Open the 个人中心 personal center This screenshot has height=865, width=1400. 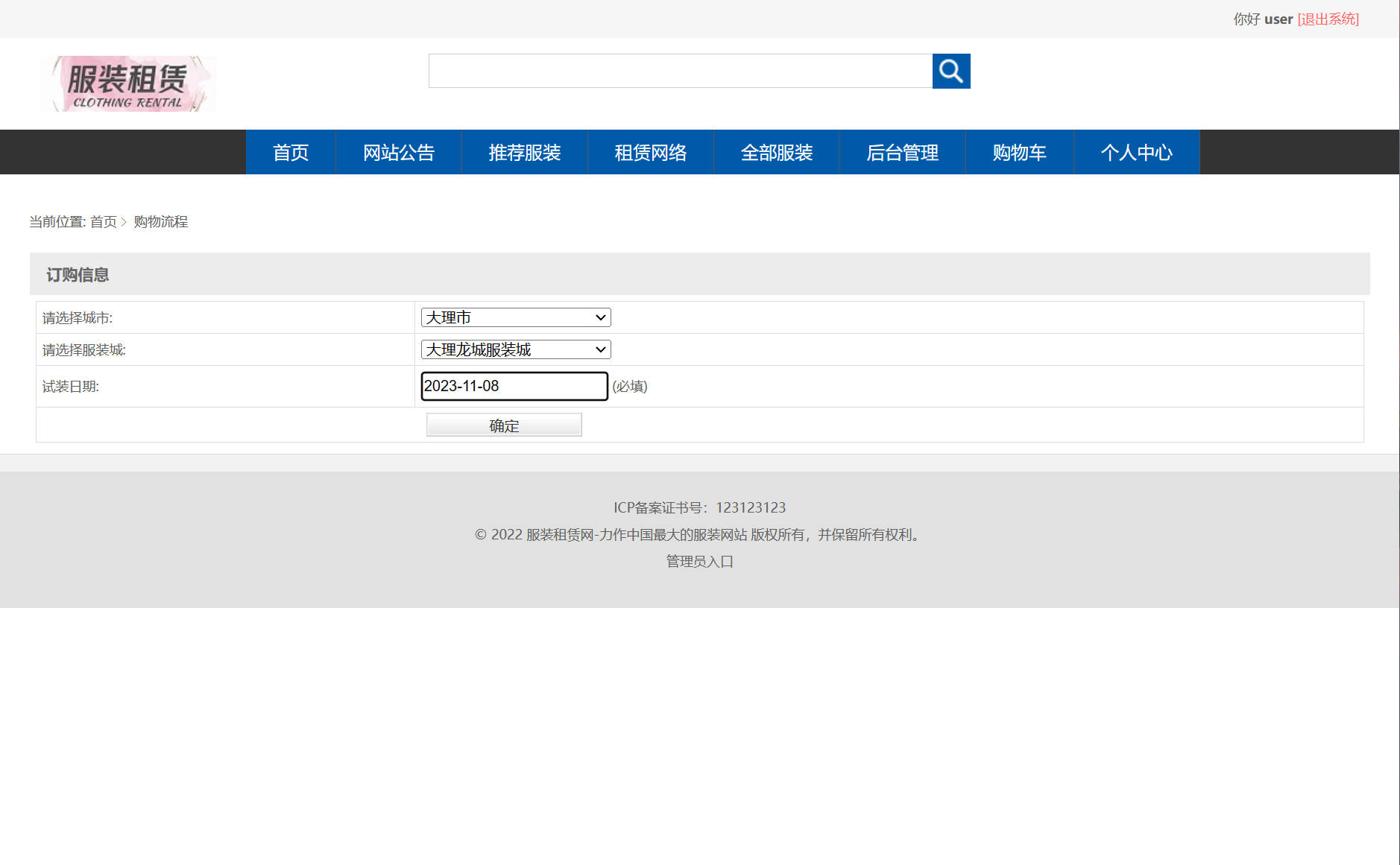[x=1136, y=152]
